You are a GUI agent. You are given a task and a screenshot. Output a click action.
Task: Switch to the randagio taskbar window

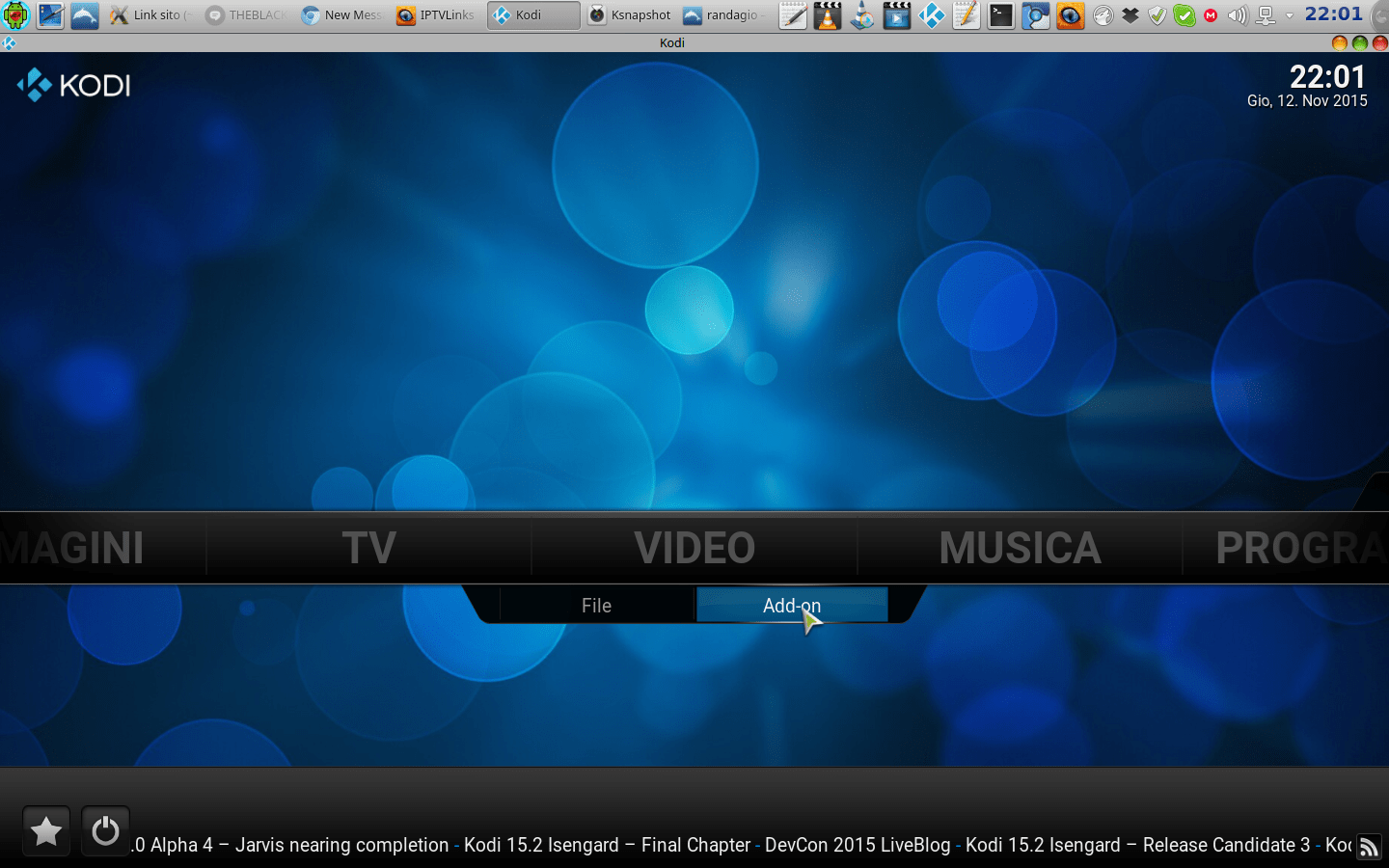[724, 14]
